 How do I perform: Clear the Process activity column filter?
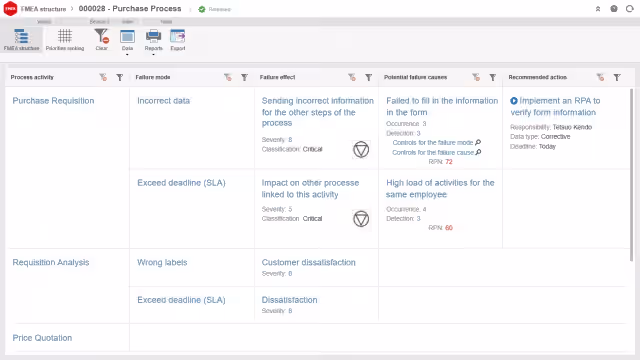103,77
